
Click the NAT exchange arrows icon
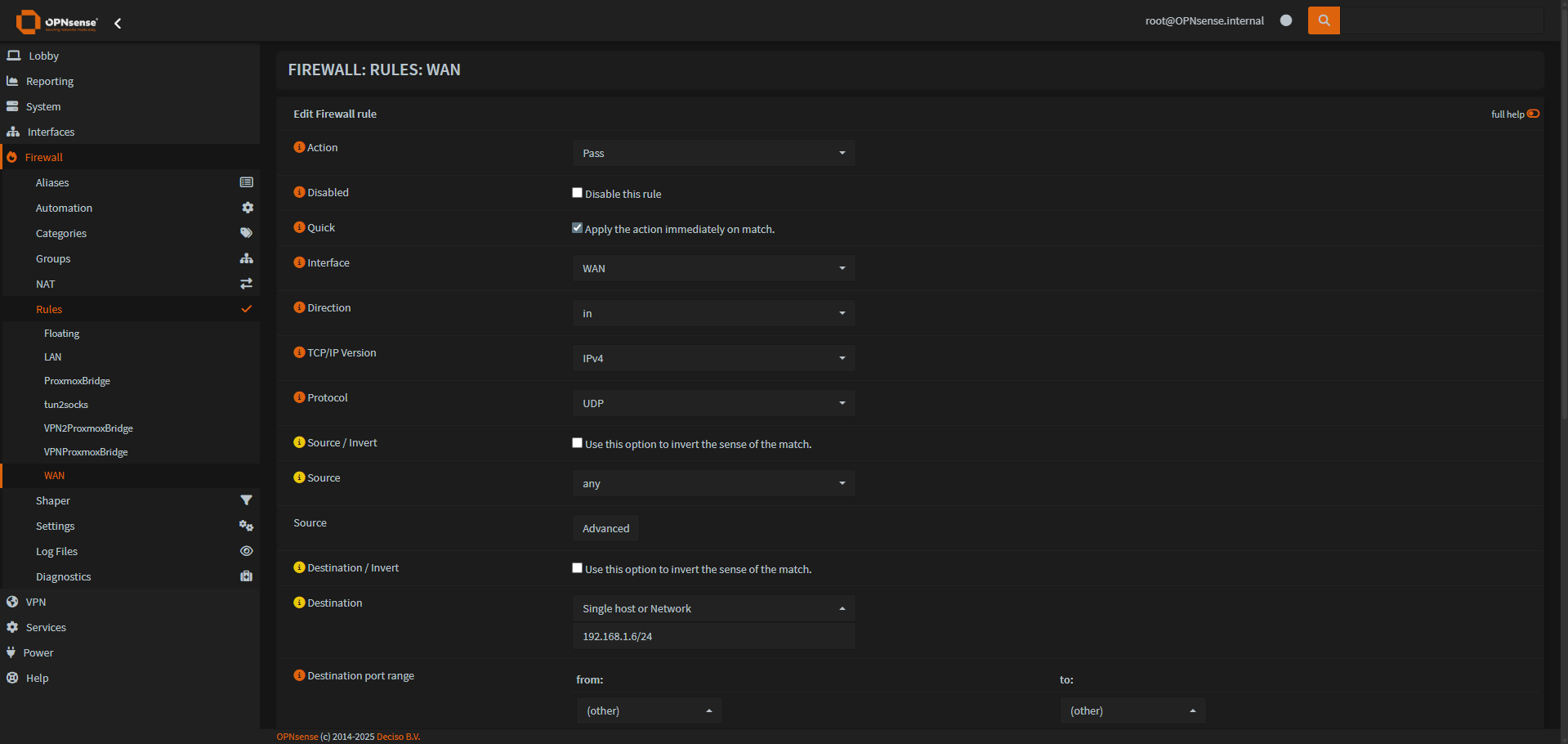(x=246, y=284)
